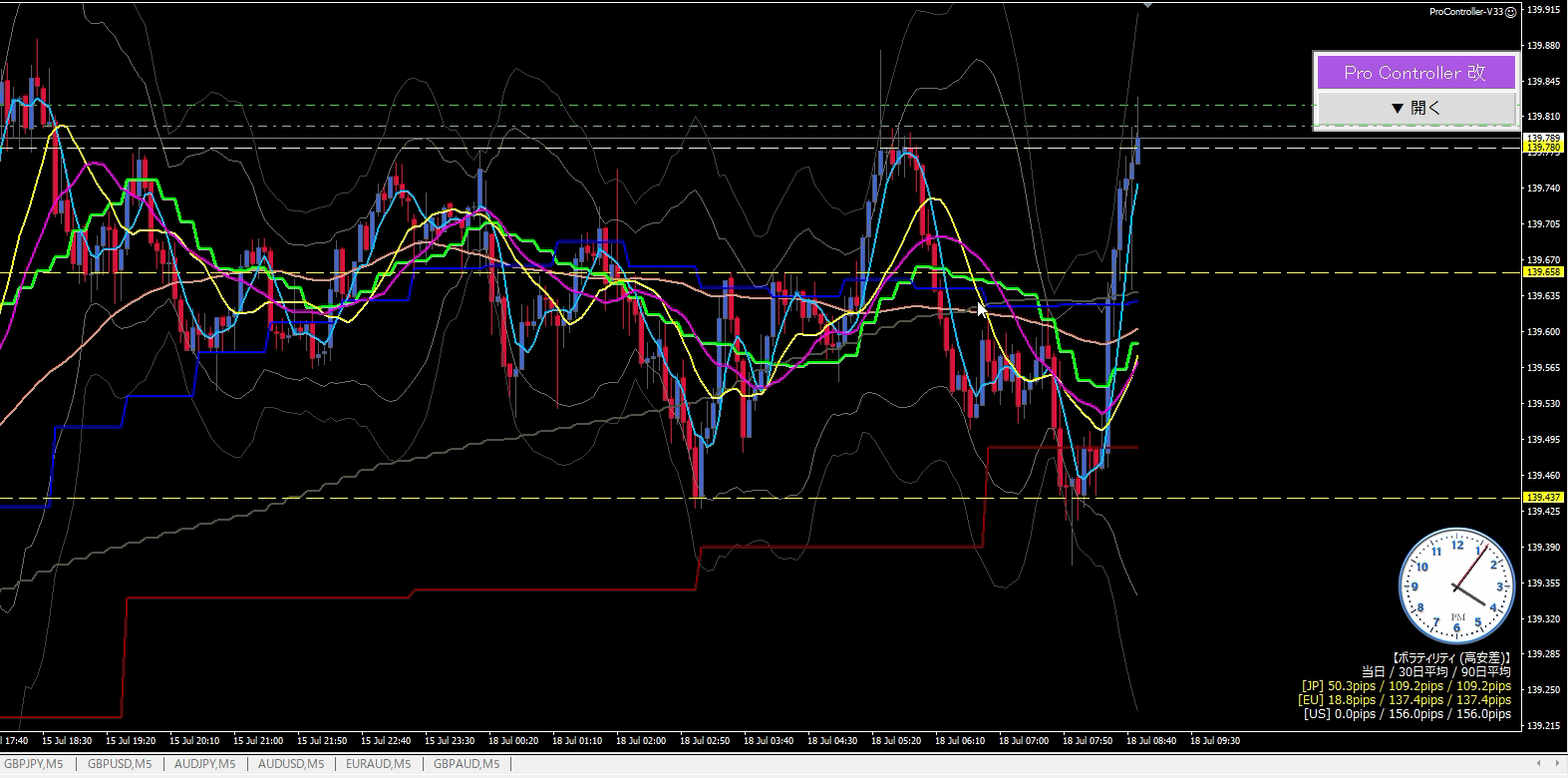Click the [JP] 50.3pips volatility row
1568x778 pixels.
pos(1407,686)
